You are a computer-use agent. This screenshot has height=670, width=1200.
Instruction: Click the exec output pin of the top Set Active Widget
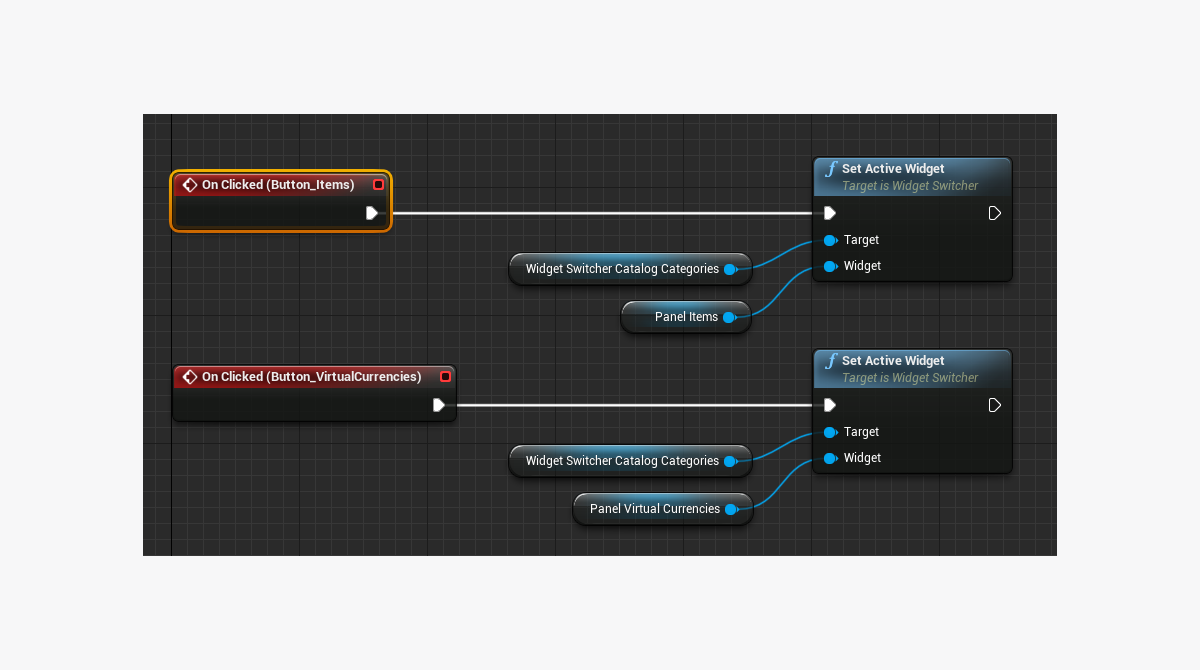click(x=994, y=213)
